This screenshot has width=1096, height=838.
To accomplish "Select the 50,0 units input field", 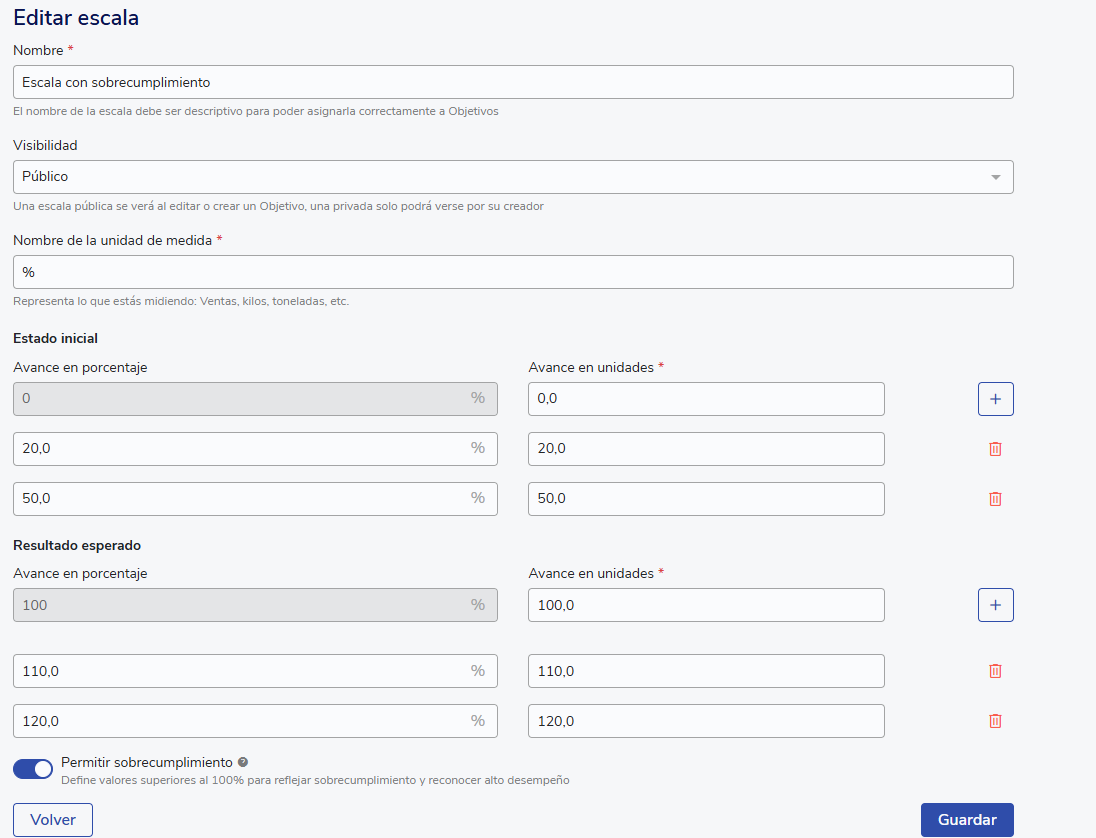I will pyautogui.click(x=706, y=499).
